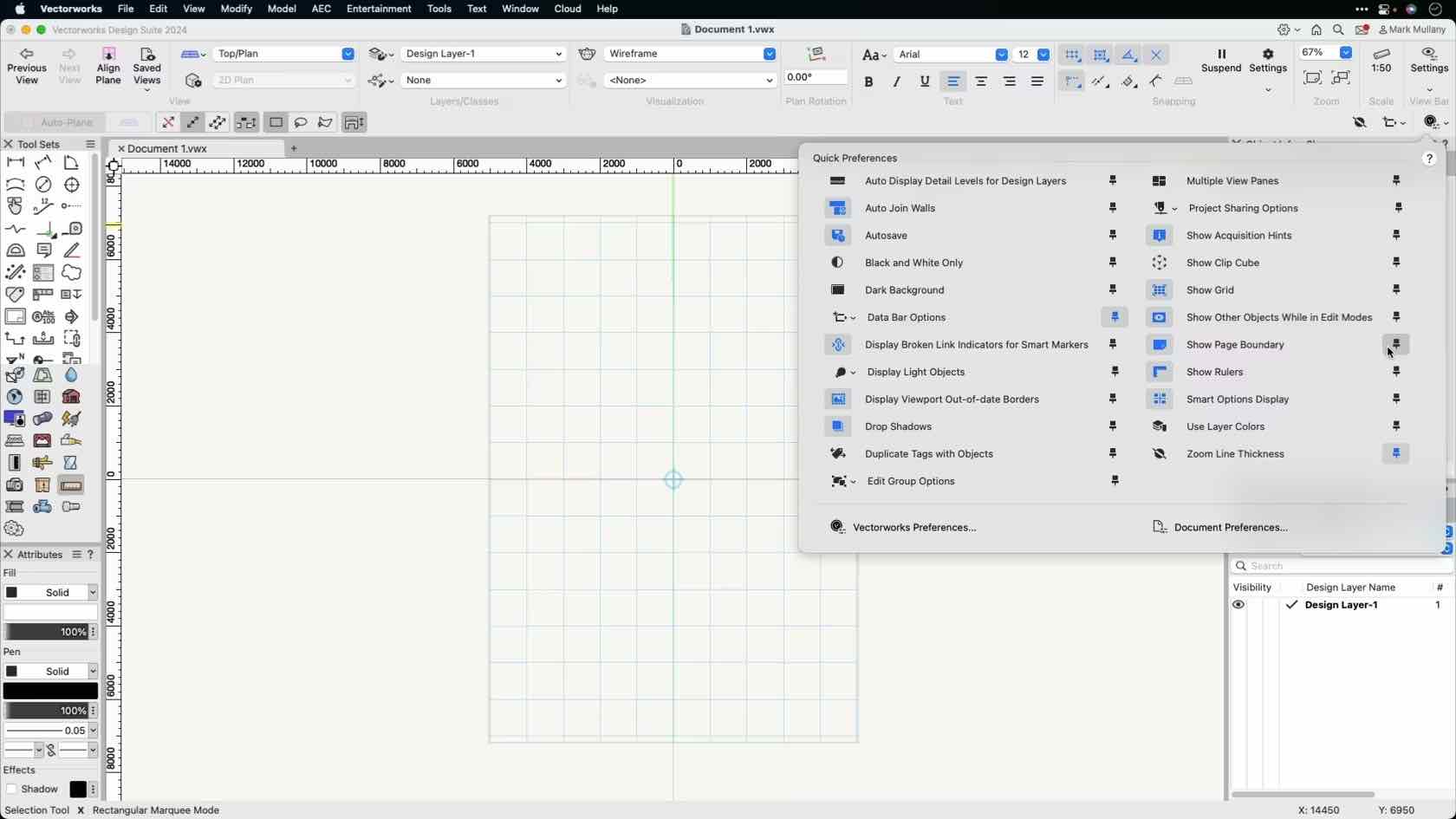Open the Design Layer-1 layer dropdown
Viewport: 1456px width, 819px height.
483,54
